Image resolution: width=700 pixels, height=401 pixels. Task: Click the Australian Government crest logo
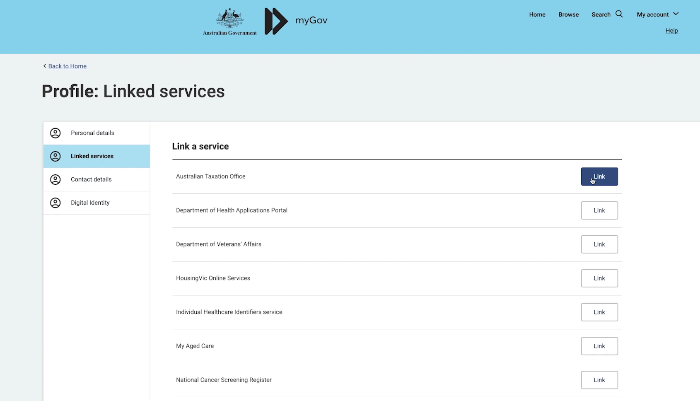[229, 21]
